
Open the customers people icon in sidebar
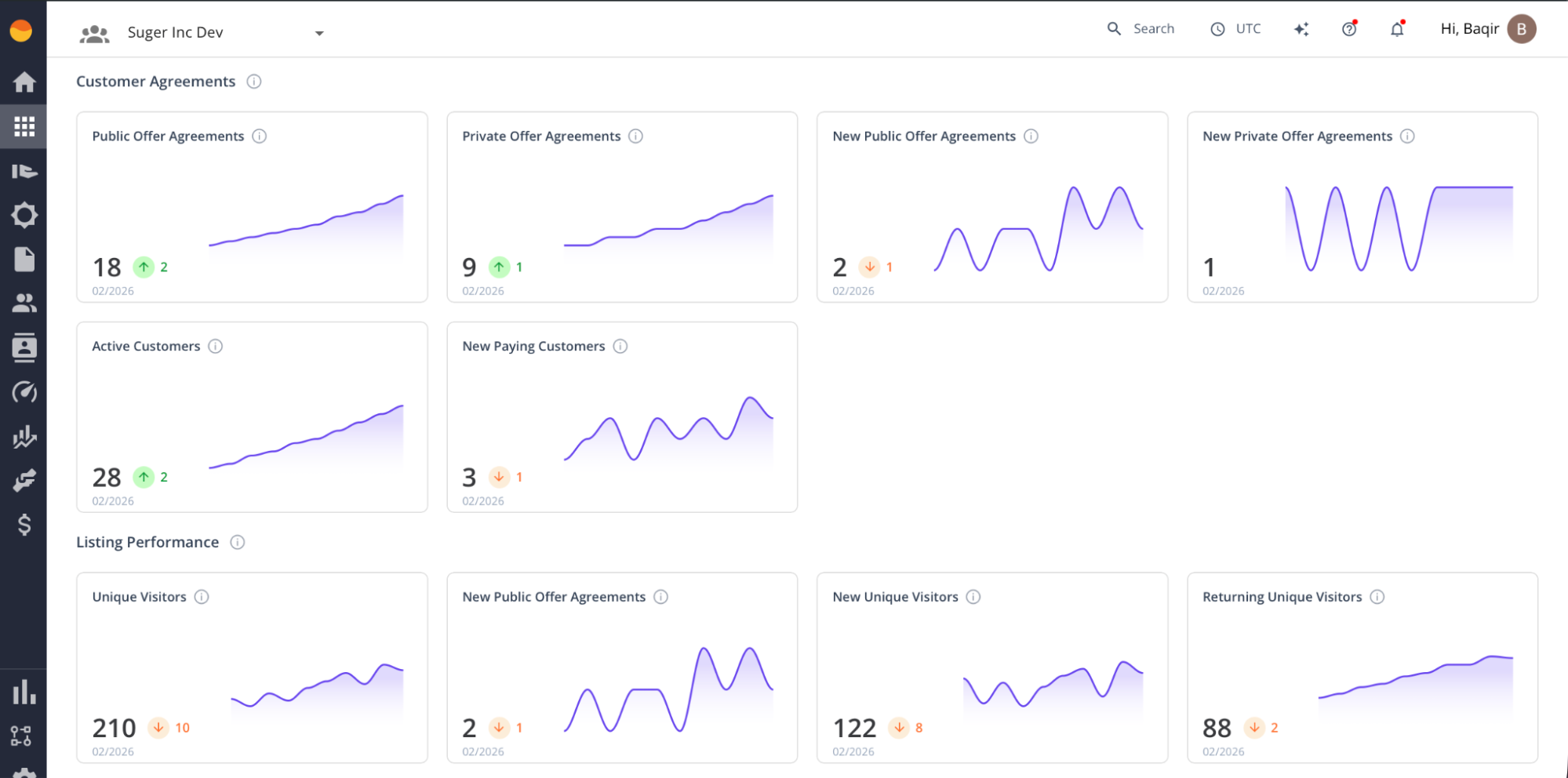pyautogui.click(x=24, y=303)
